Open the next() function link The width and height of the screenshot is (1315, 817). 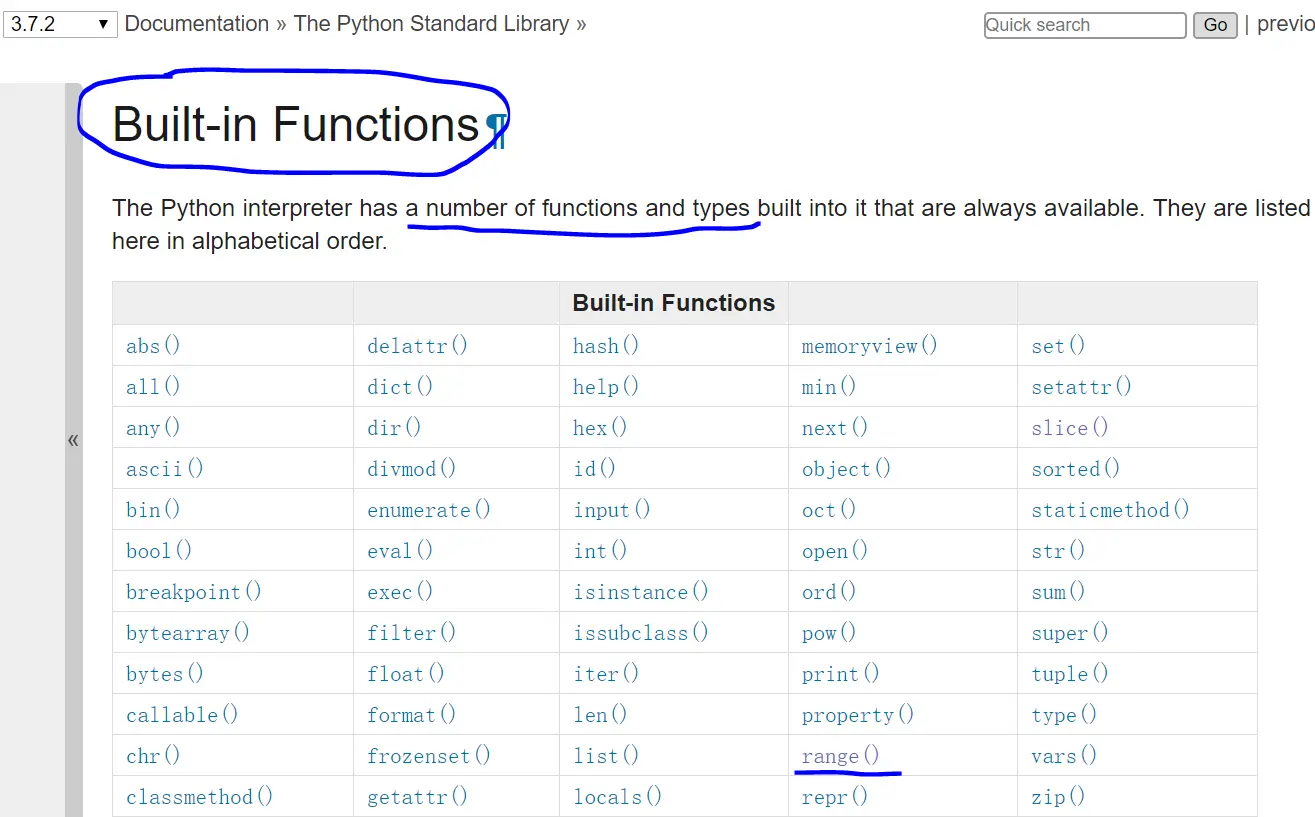[x=835, y=428]
